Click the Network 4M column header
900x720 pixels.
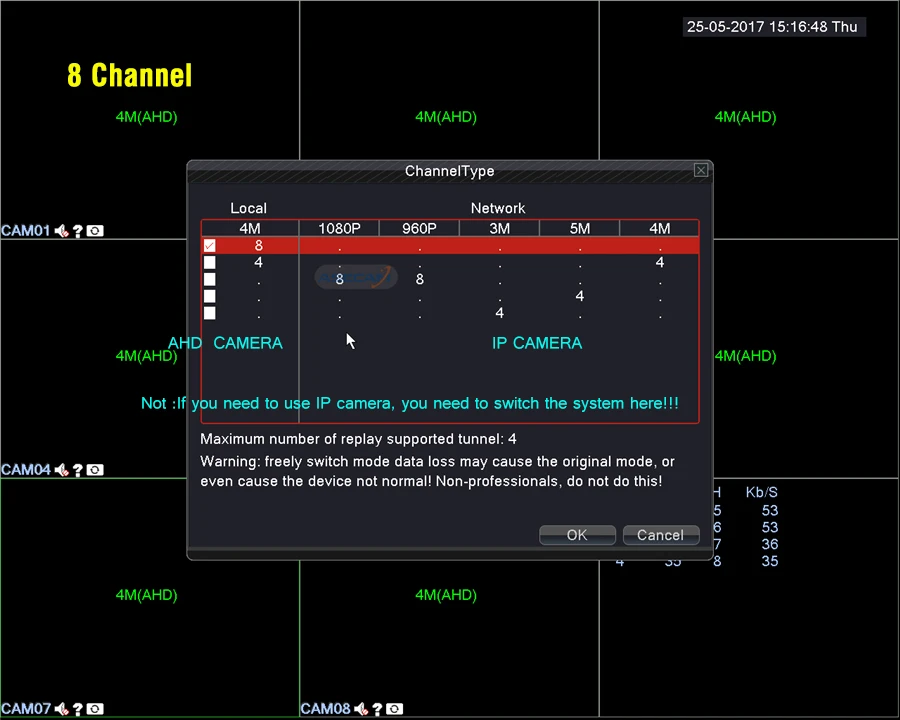tap(660, 228)
